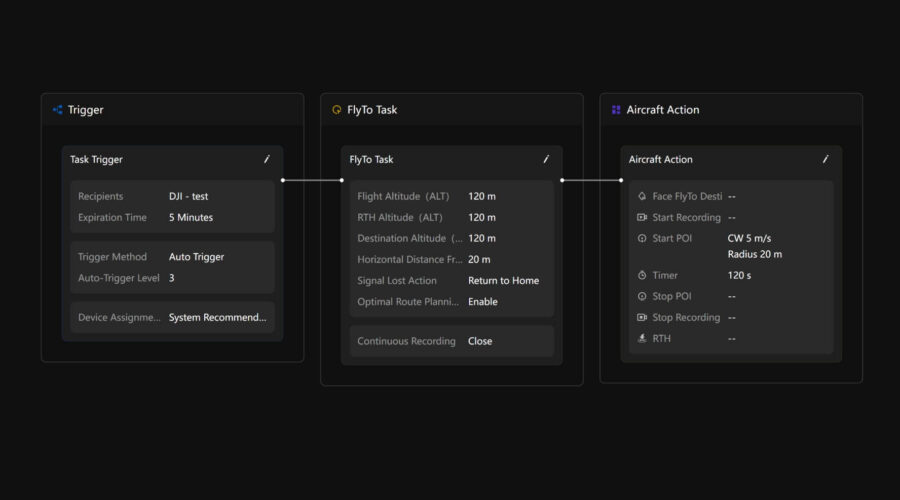Screen dimensions: 900x500
Task: Click the Optimal Route Planning Enable value
Action: pyautogui.click(x=482, y=302)
